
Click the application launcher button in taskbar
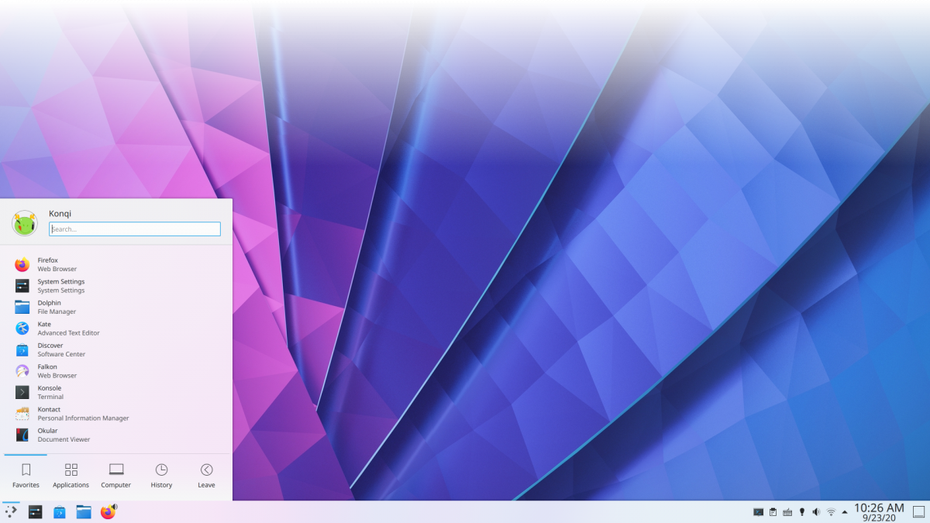coord(11,511)
